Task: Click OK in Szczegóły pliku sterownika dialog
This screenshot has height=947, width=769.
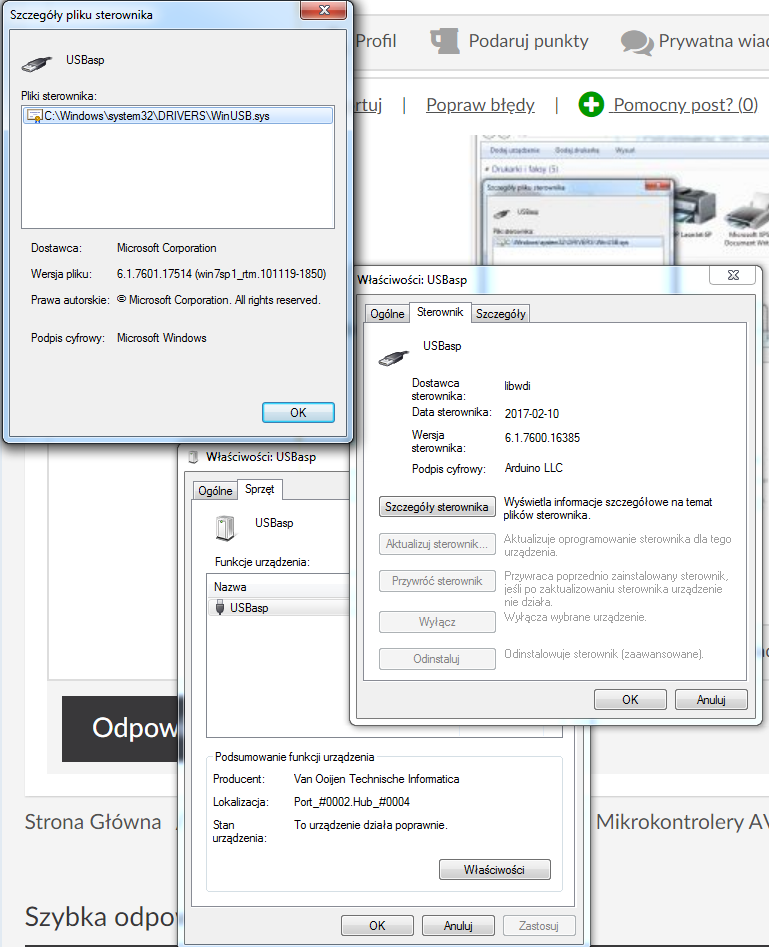Action: click(298, 413)
